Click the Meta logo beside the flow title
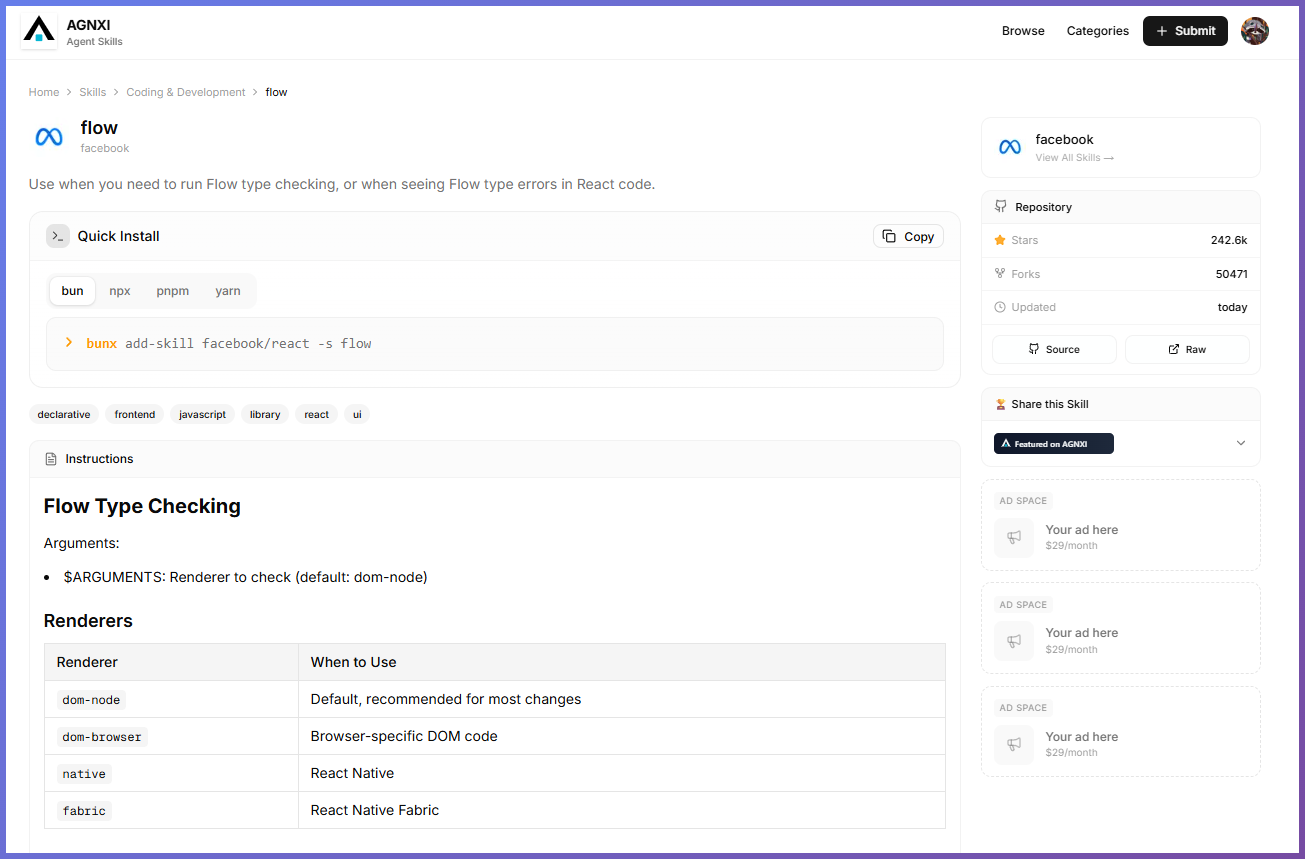Screen dimensions: 1305x859 pyautogui.click(x=48, y=136)
